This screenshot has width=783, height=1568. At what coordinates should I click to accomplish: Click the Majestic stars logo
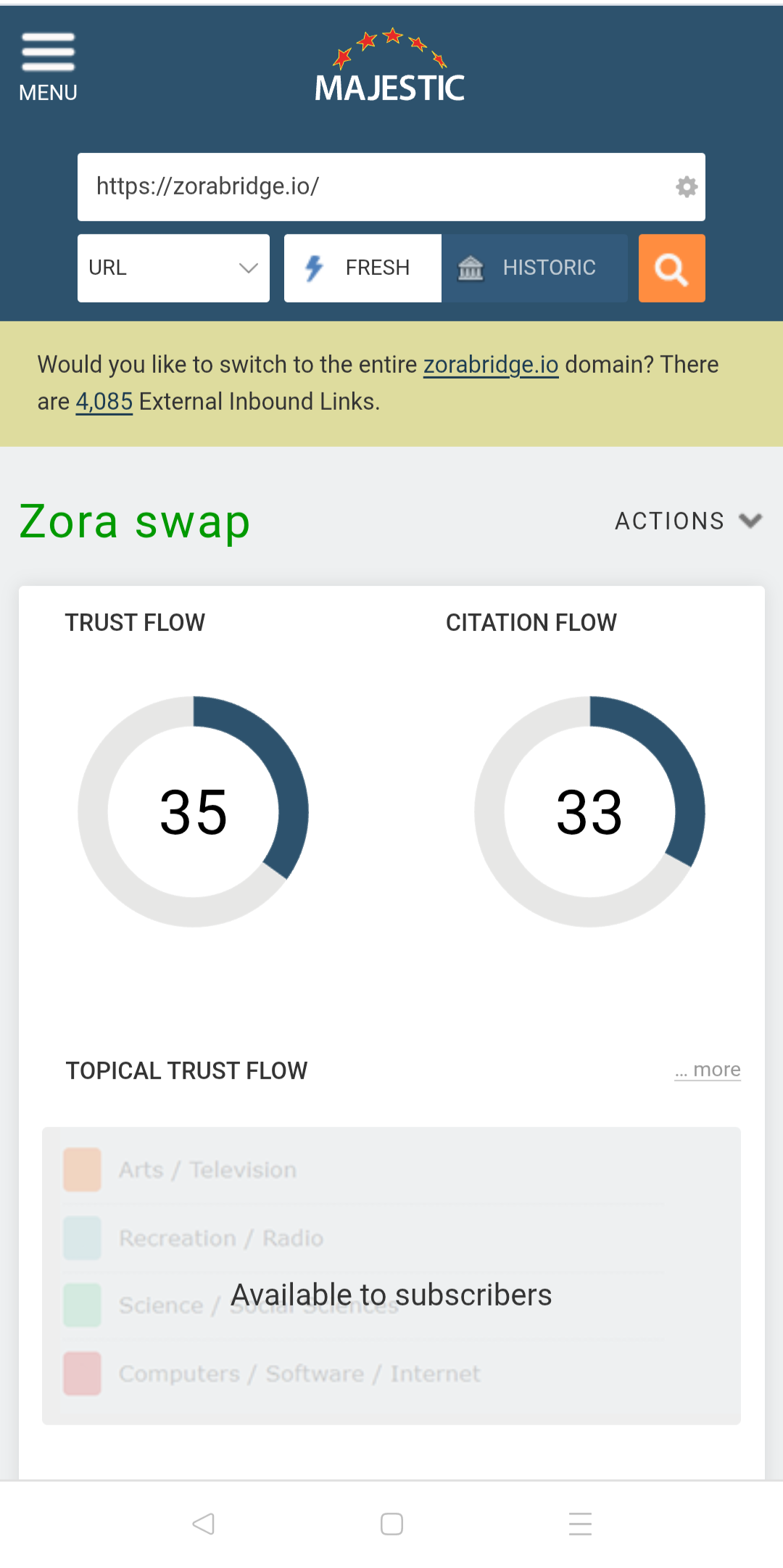pos(390,67)
